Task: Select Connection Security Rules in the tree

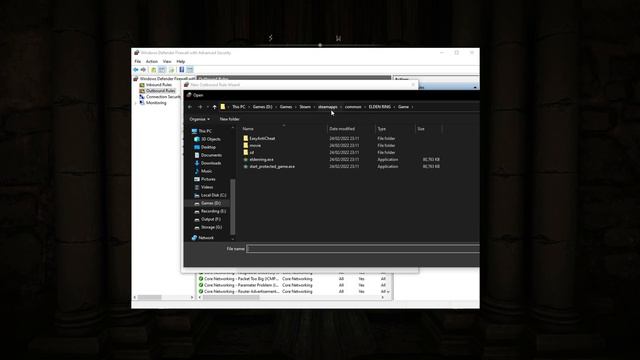Action: click(163, 97)
